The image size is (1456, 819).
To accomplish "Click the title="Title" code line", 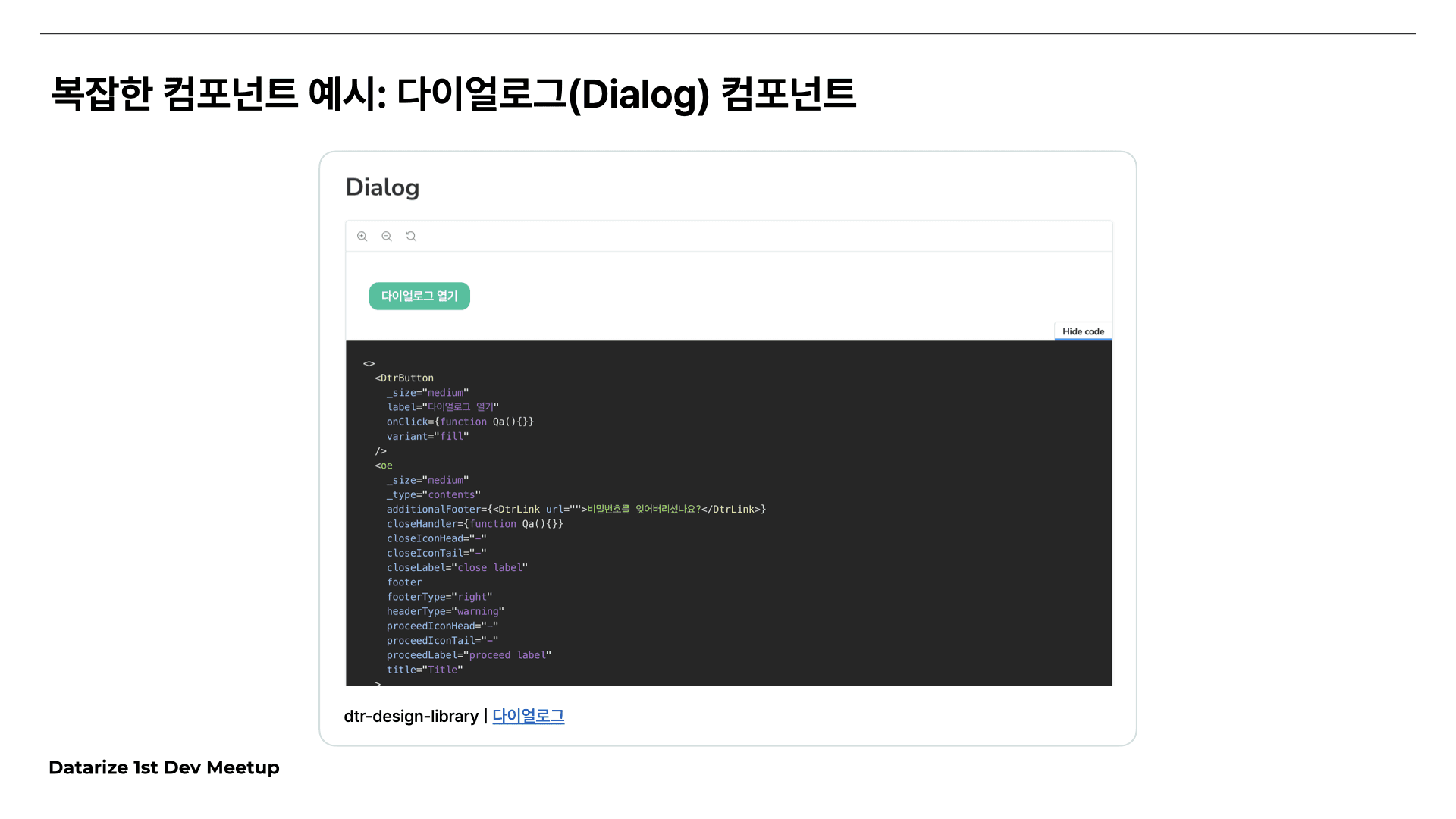I will coord(425,670).
